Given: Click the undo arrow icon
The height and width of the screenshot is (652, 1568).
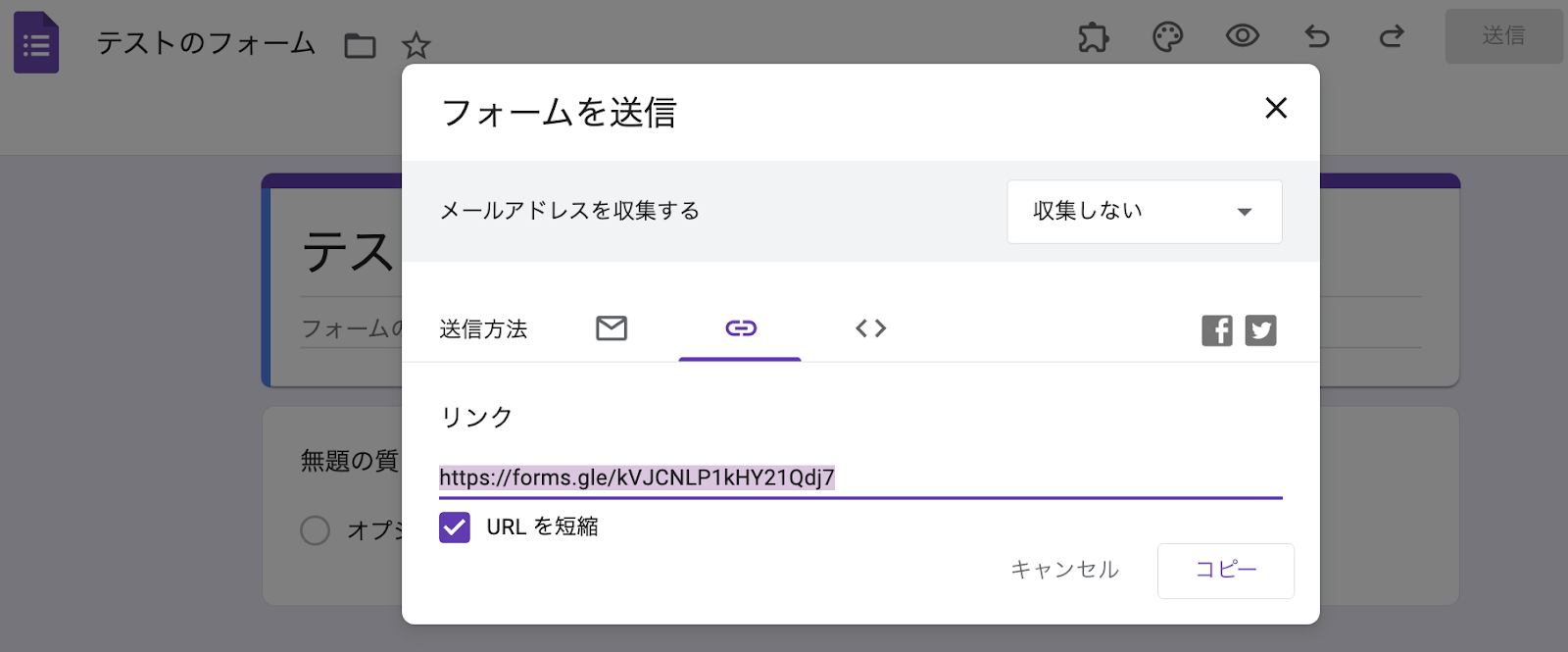Looking at the screenshot, I should click(x=1316, y=36).
